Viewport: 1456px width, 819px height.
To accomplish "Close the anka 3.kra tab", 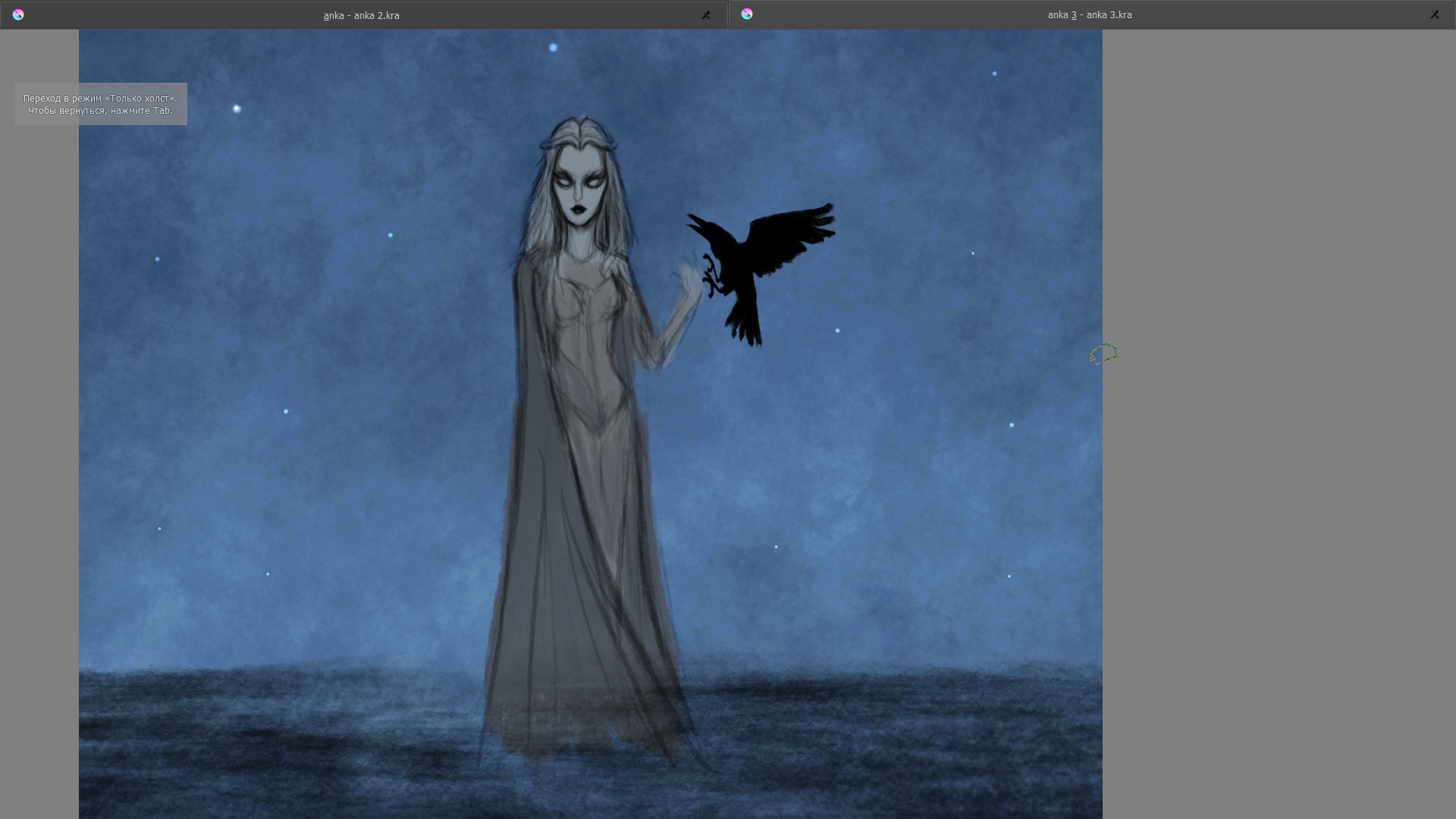I will [1434, 14].
